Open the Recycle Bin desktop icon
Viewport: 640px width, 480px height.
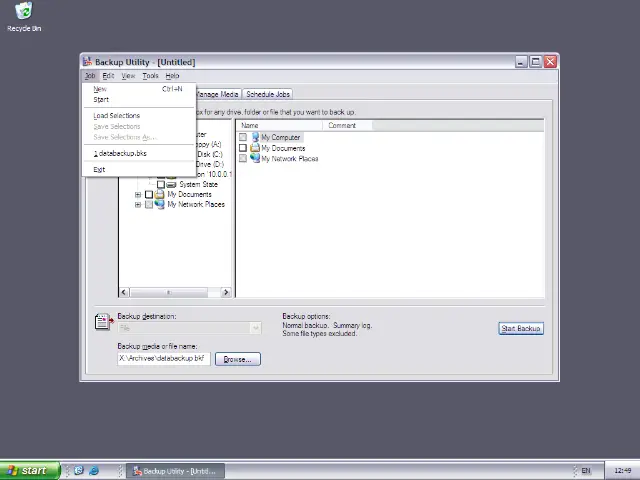point(23,12)
